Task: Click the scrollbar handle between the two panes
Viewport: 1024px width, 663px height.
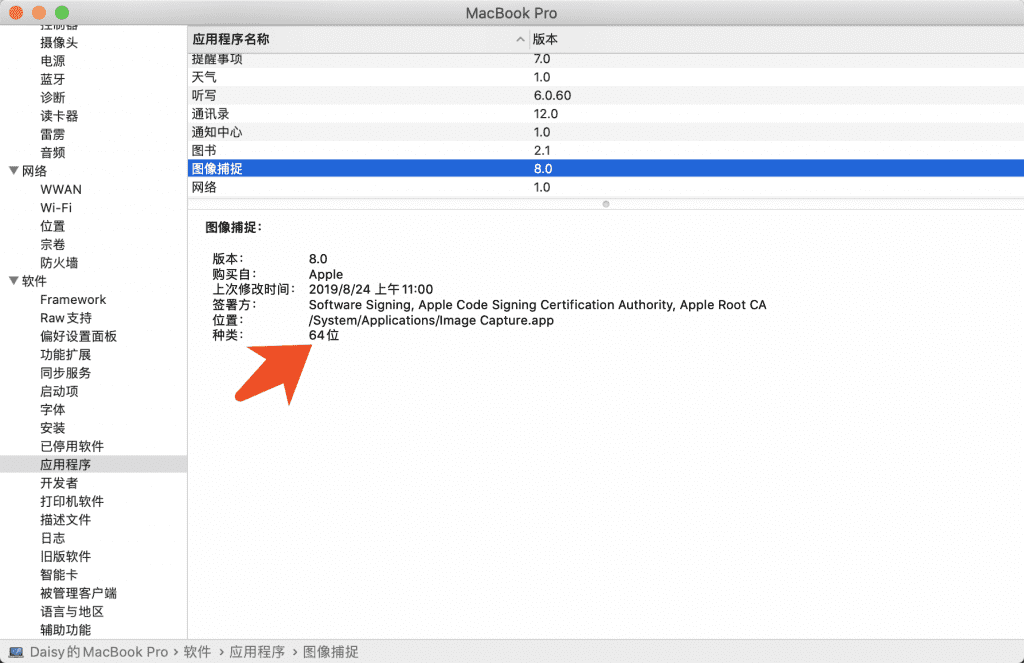Action: [605, 203]
